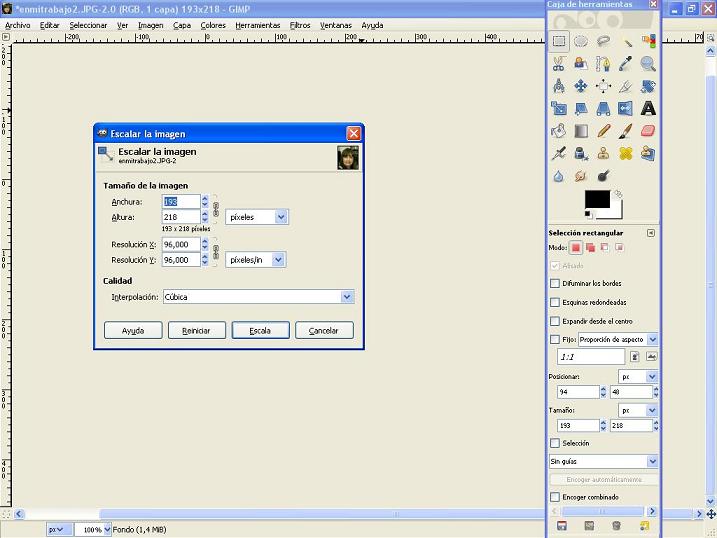Select the Paths tool
This screenshot has width=717, height=538.
(x=603, y=64)
